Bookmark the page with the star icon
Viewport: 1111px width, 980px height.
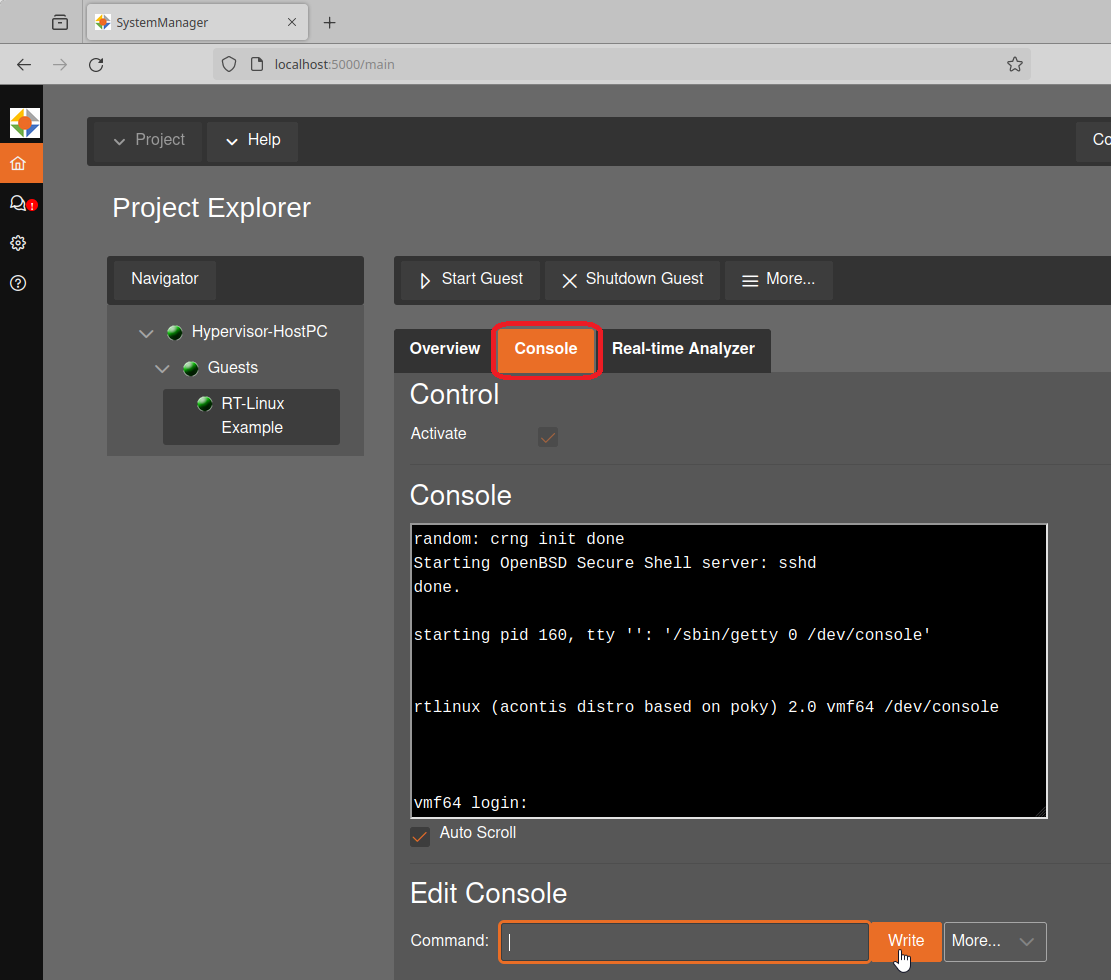coord(1015,64)
